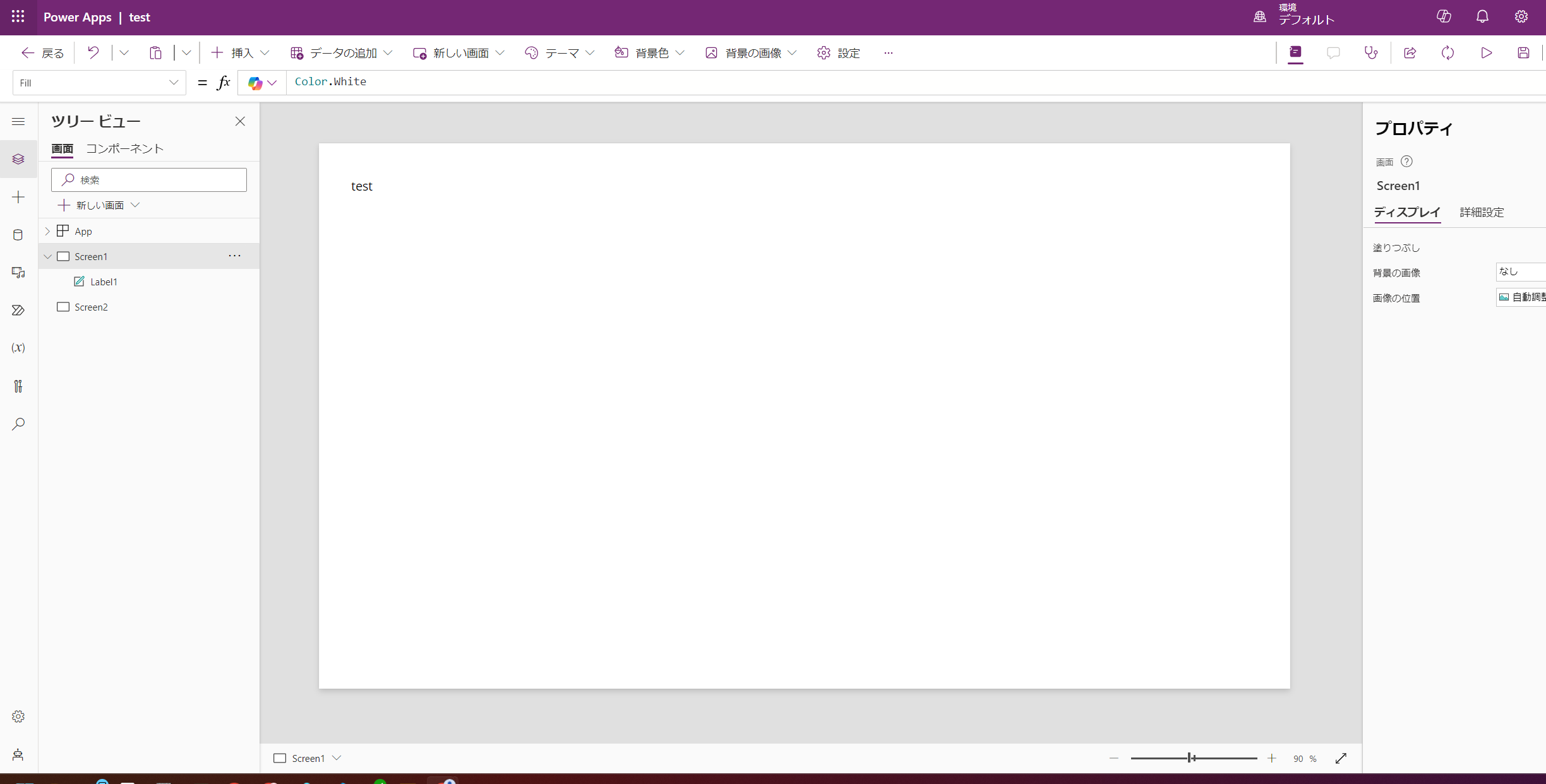Image resolution: width=1546 pixels, height=784 pixels.
Task: Switch to the コンポーネント tab
Action: [x=124, y=149]
